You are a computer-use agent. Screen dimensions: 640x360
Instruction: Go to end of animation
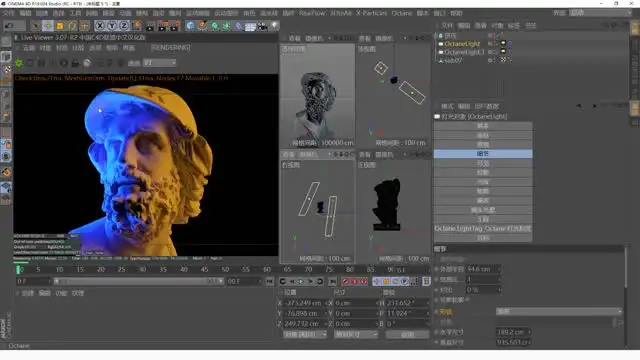333,281
